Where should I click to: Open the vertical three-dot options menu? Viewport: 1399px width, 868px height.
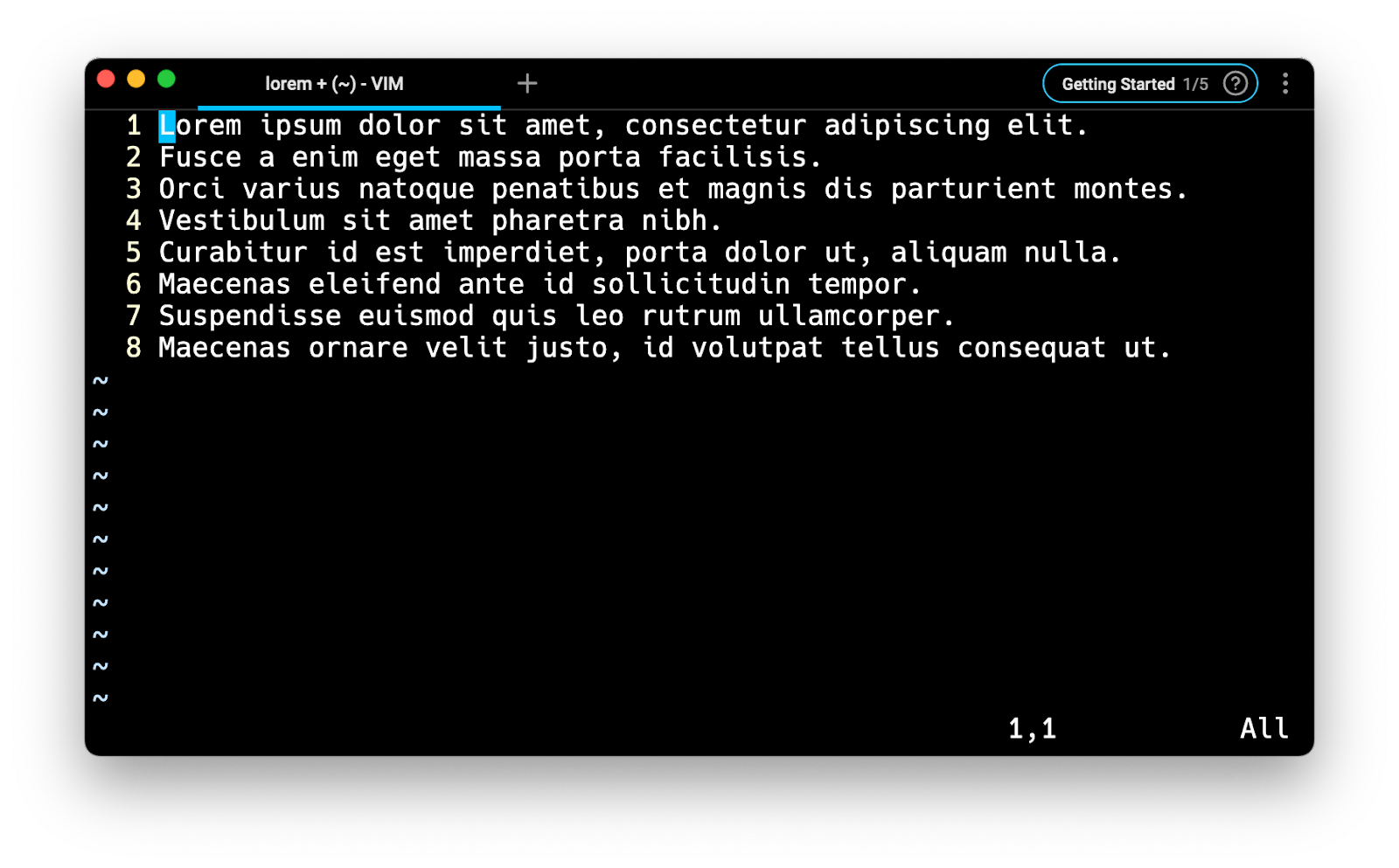point(1284,83)
